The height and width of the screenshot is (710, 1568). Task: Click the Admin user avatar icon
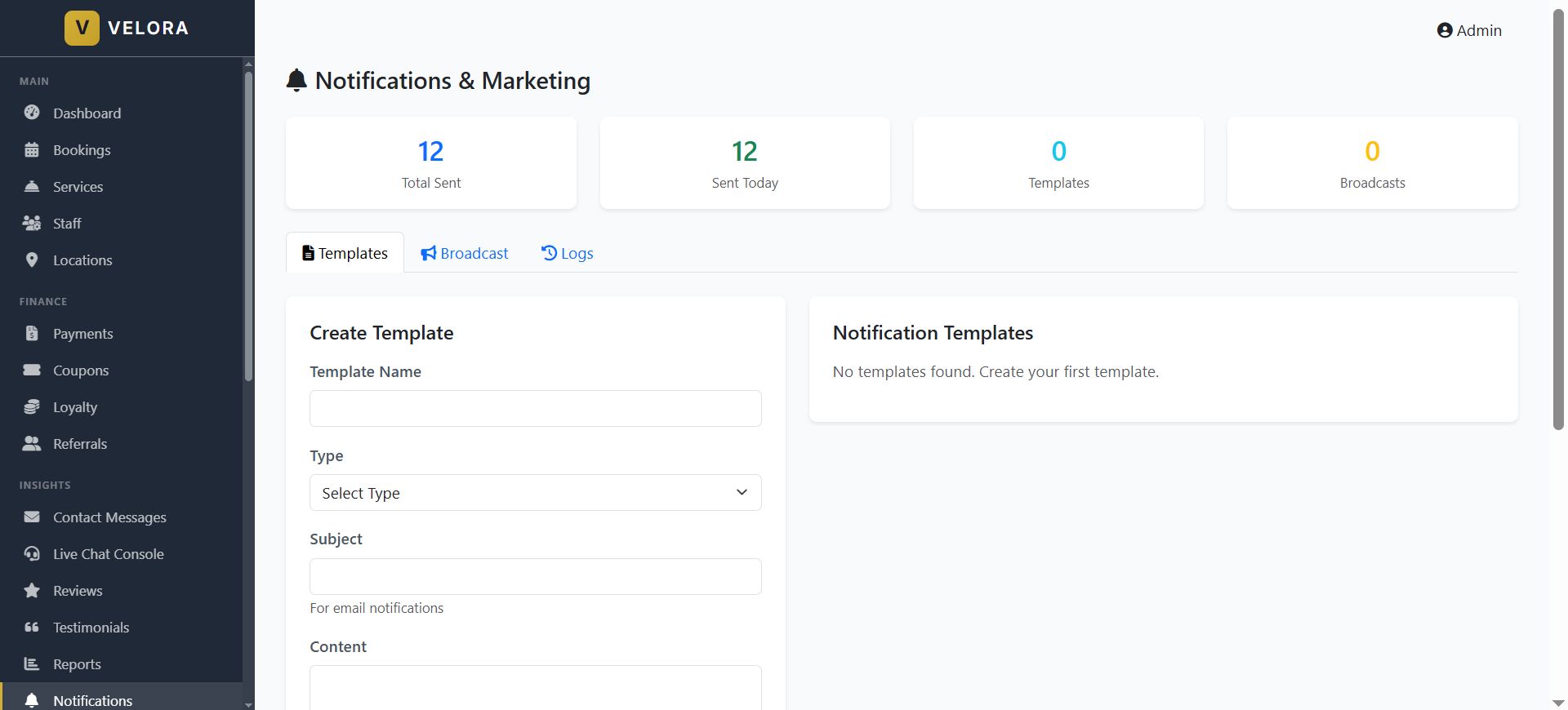[x=1445, y=30]
